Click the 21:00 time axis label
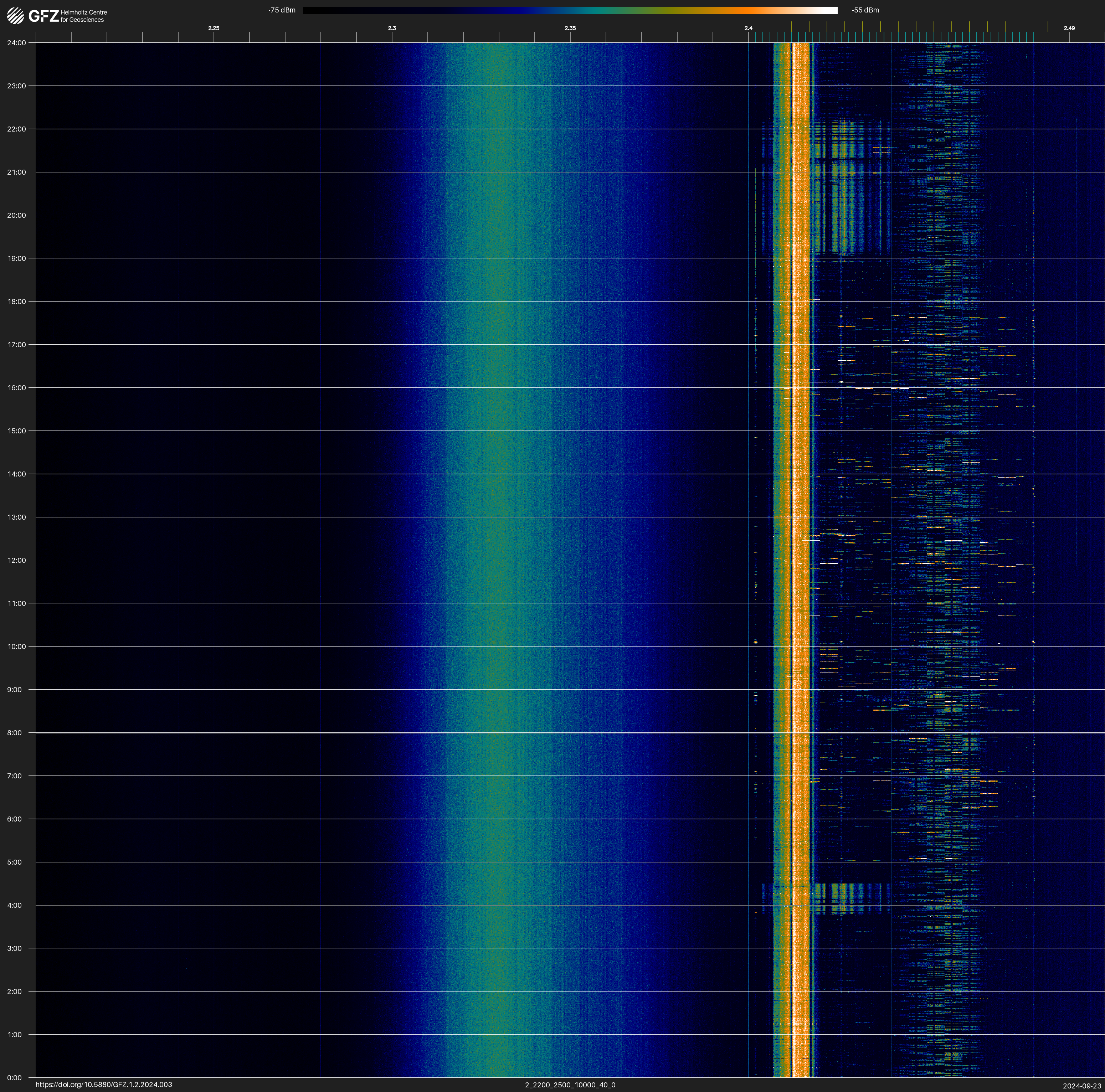Screen dimensions: 1105x1092 [x=17, y=172]
